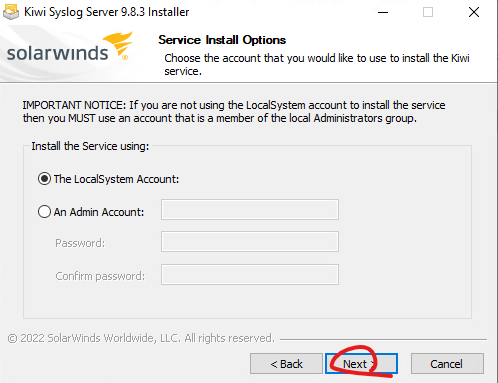Click the greyed-out 'Password:' label
Viewport: 498px width, 383px height.
pyautogui.click(x=80, y=243)
